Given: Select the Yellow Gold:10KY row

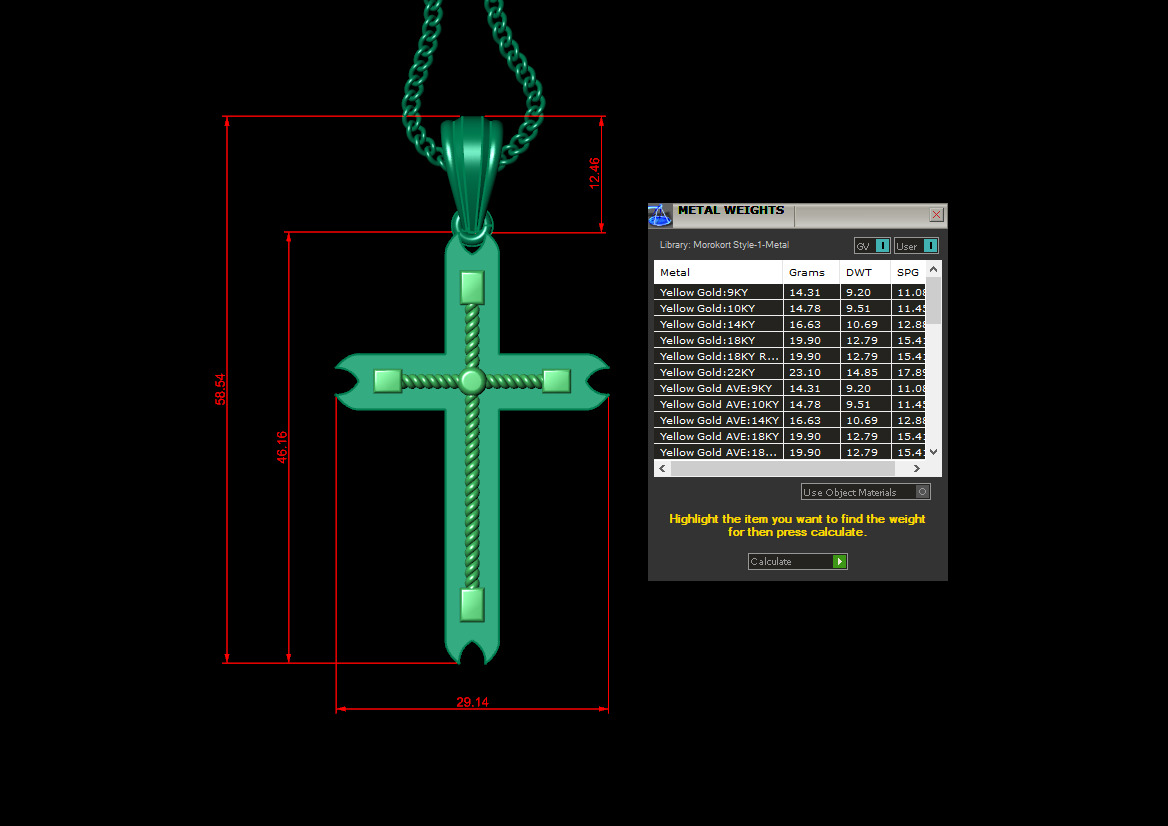Looking at the screenshot, I should pyautogui.click(x=790, y=308).
